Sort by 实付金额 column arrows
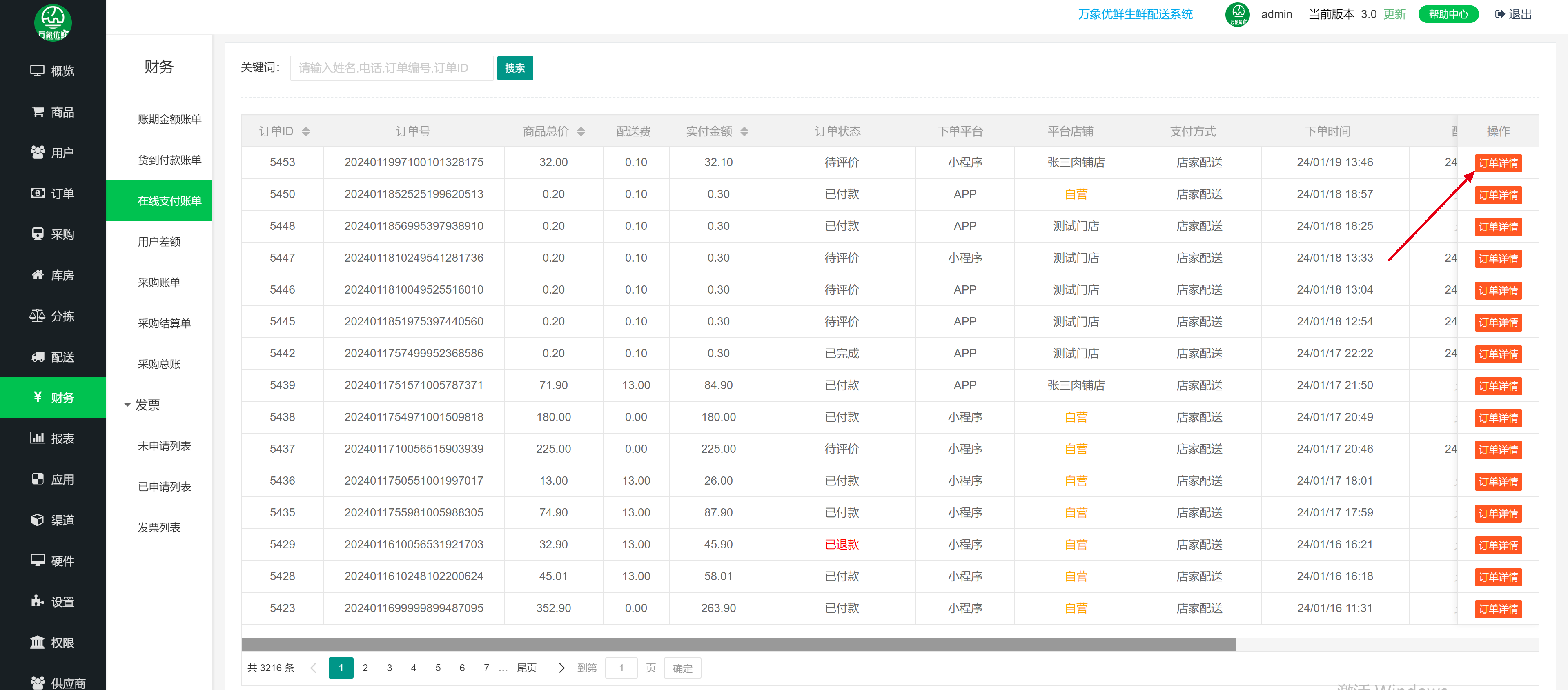Screen dimensions: 1568x690 [x=744, y=131]
